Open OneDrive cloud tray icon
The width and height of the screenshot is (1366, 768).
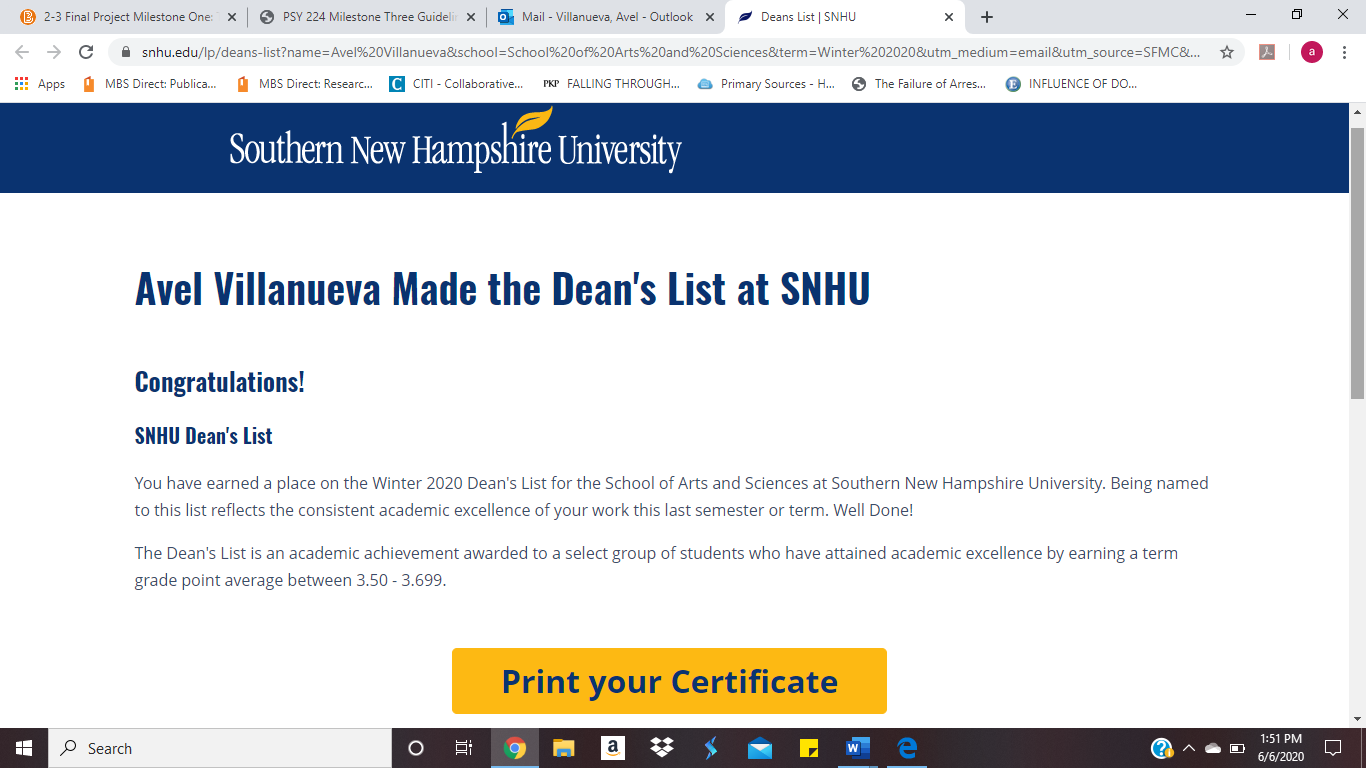1213,748
